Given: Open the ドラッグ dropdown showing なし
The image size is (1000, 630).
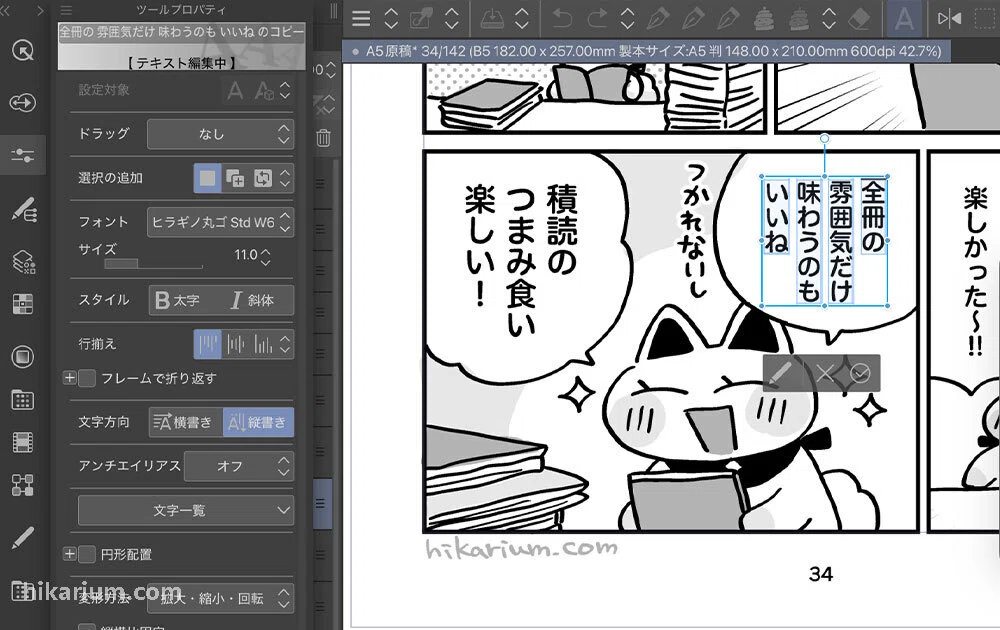Looking at the screenshot, I should click(221, 134).
